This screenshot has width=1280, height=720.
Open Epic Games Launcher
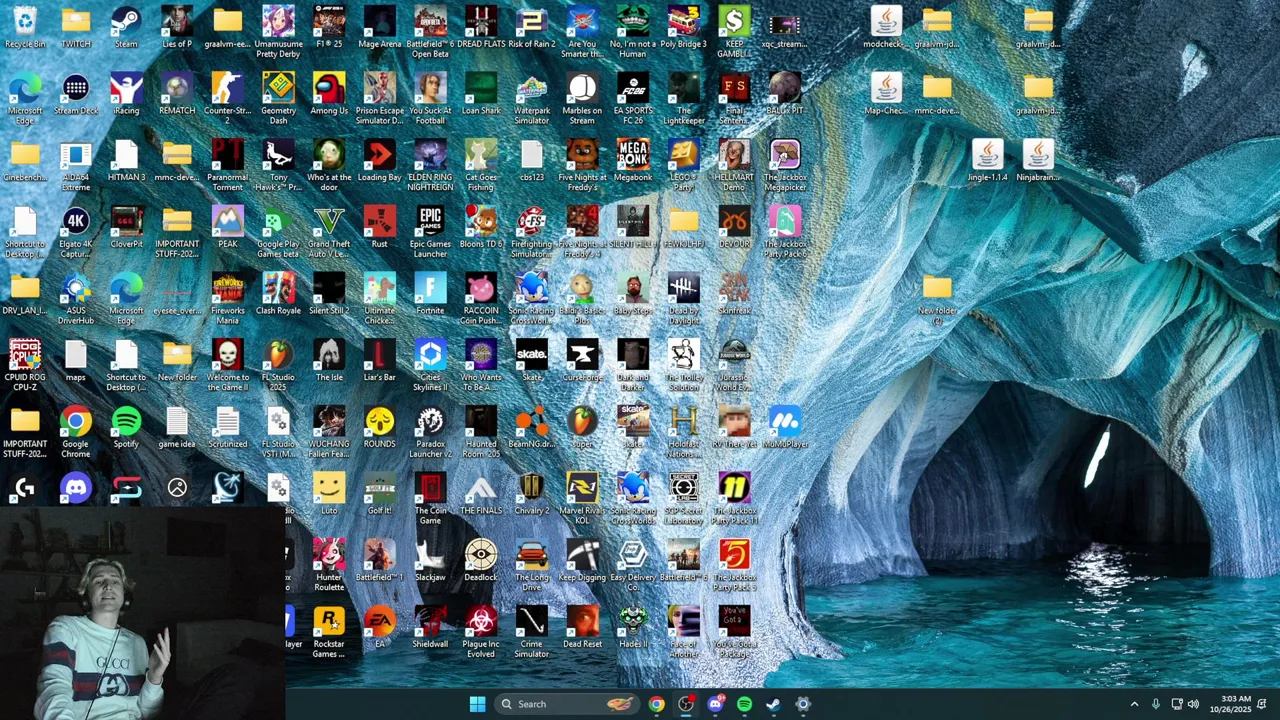430,232
